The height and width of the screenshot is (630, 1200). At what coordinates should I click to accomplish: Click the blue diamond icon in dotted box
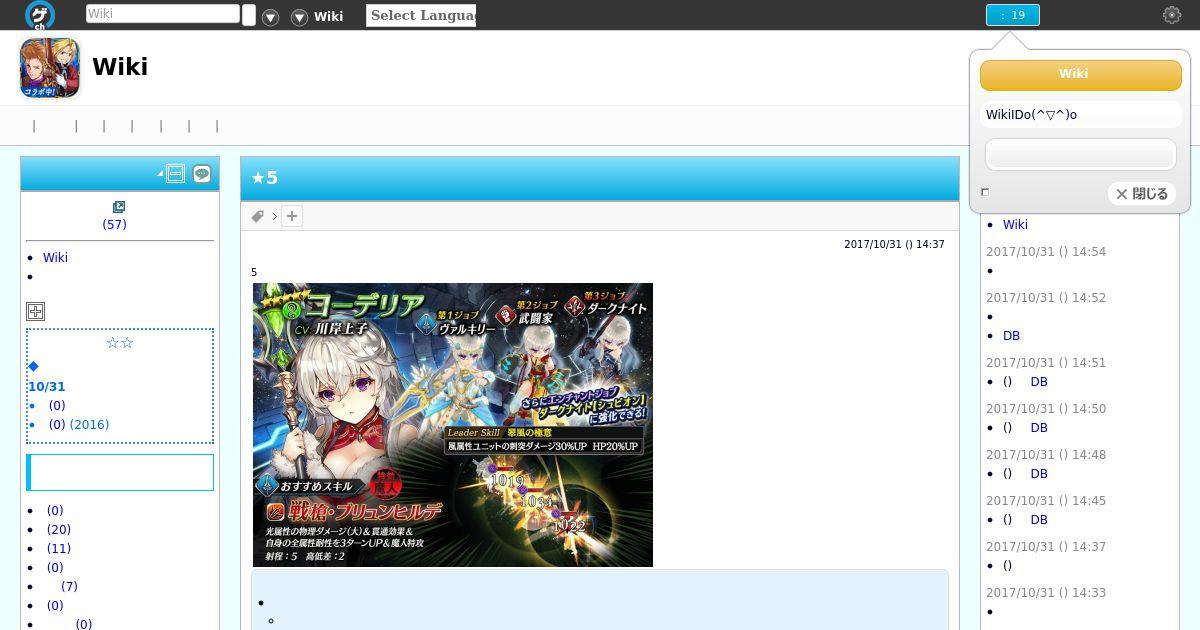pyautogui.click(x=33, y=366)
